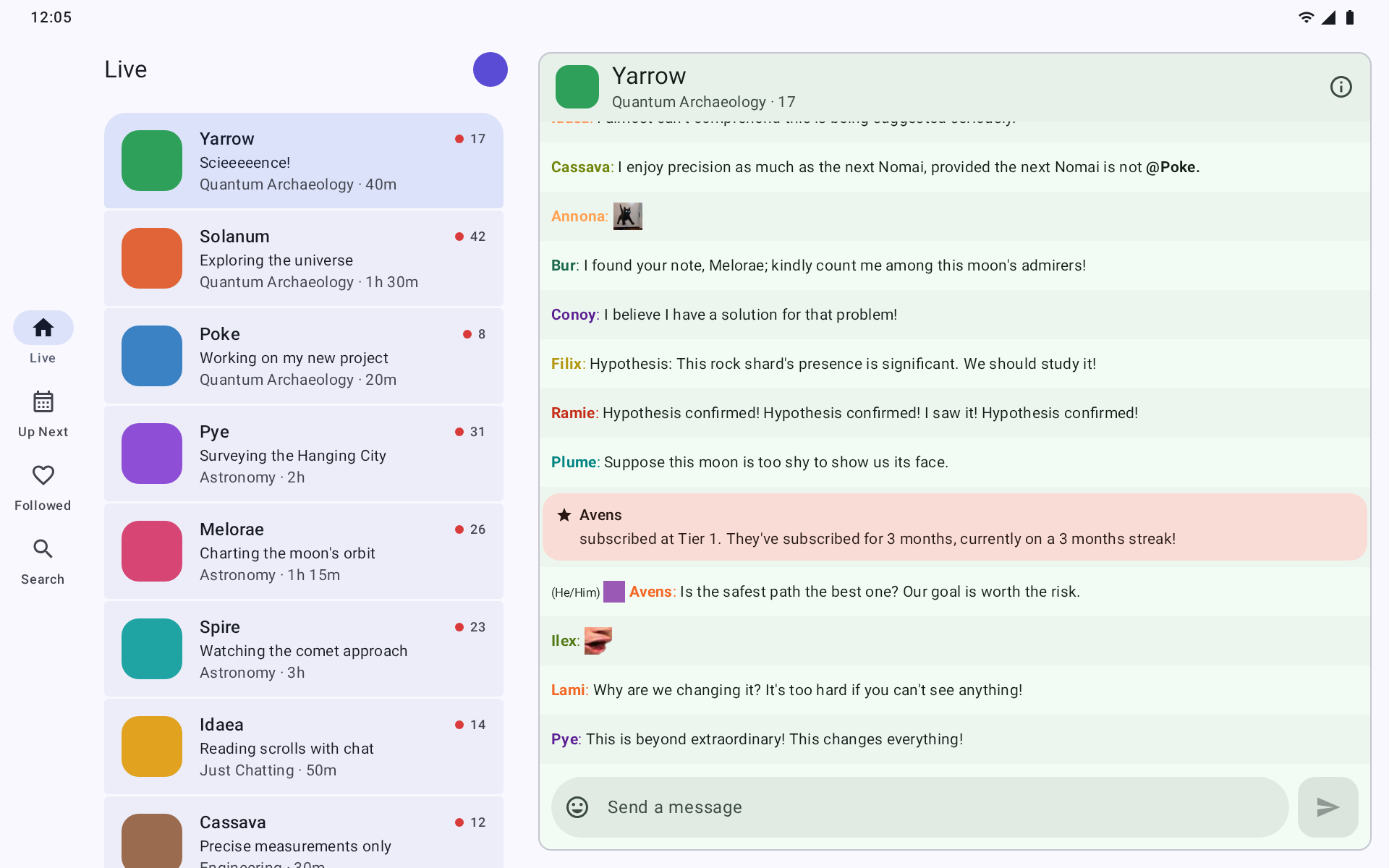Screen dimensions: 1389x868
Task: Go to the Search tab
Action: (x=43, y=561)
